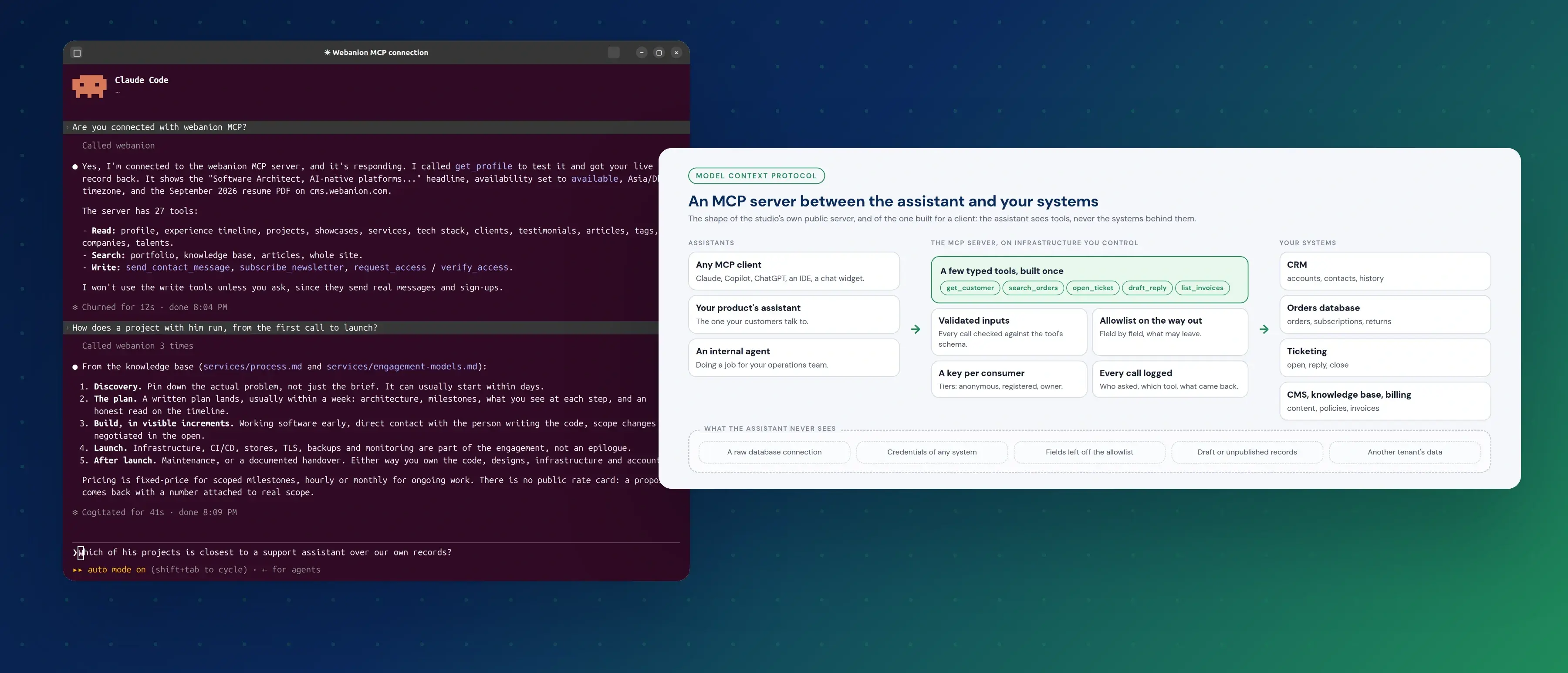
Task: Click the draft_reply tool pill
Action: coord(1147,288)
